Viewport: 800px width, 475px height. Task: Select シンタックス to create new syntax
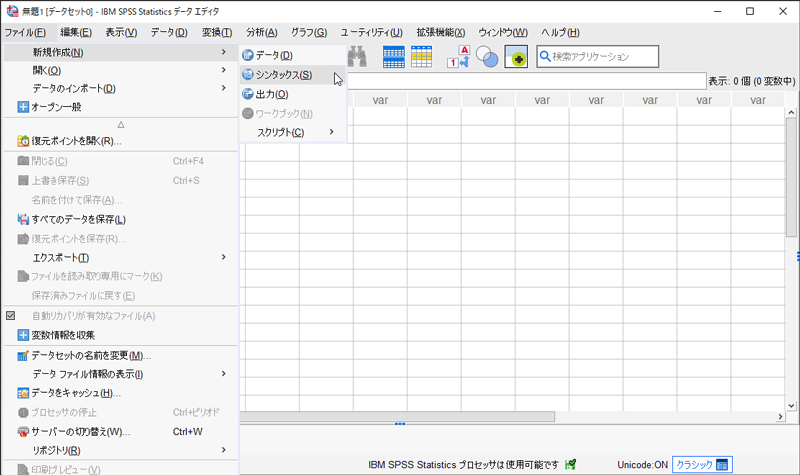pyautogui.click(x=283, y=75)
